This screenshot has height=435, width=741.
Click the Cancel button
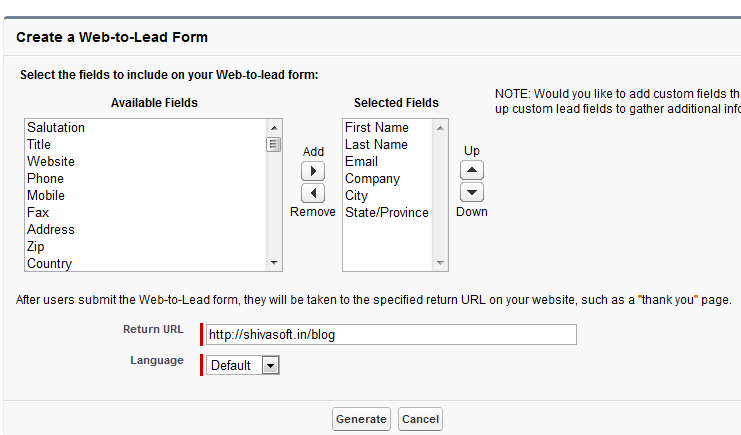420,419
